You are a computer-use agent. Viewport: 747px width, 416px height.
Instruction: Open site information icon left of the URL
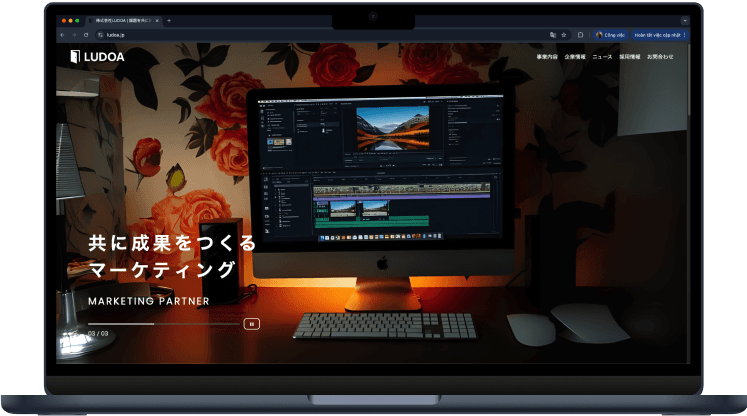pos(100,35)
